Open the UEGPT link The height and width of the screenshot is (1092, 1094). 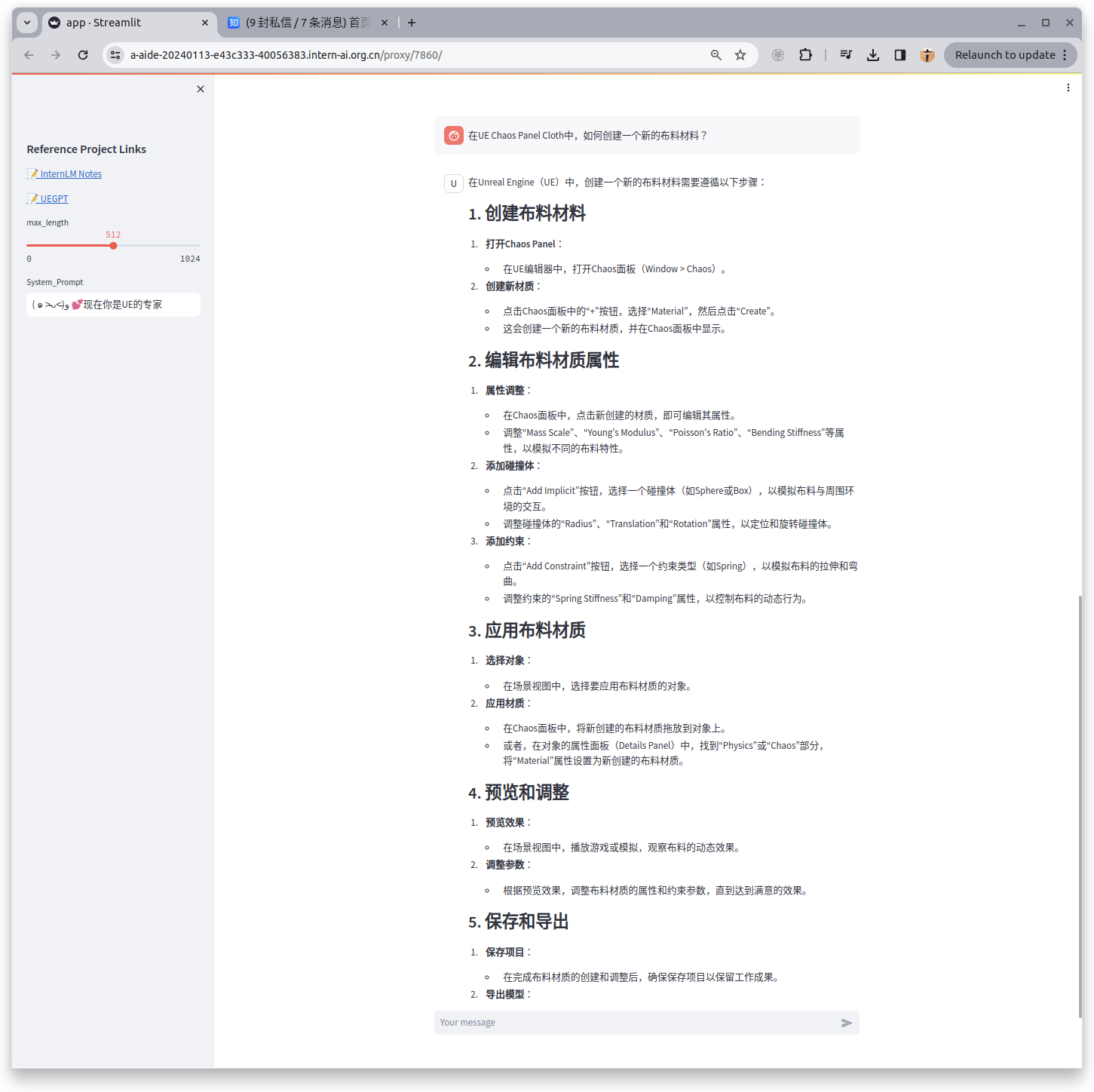[48, 199]
